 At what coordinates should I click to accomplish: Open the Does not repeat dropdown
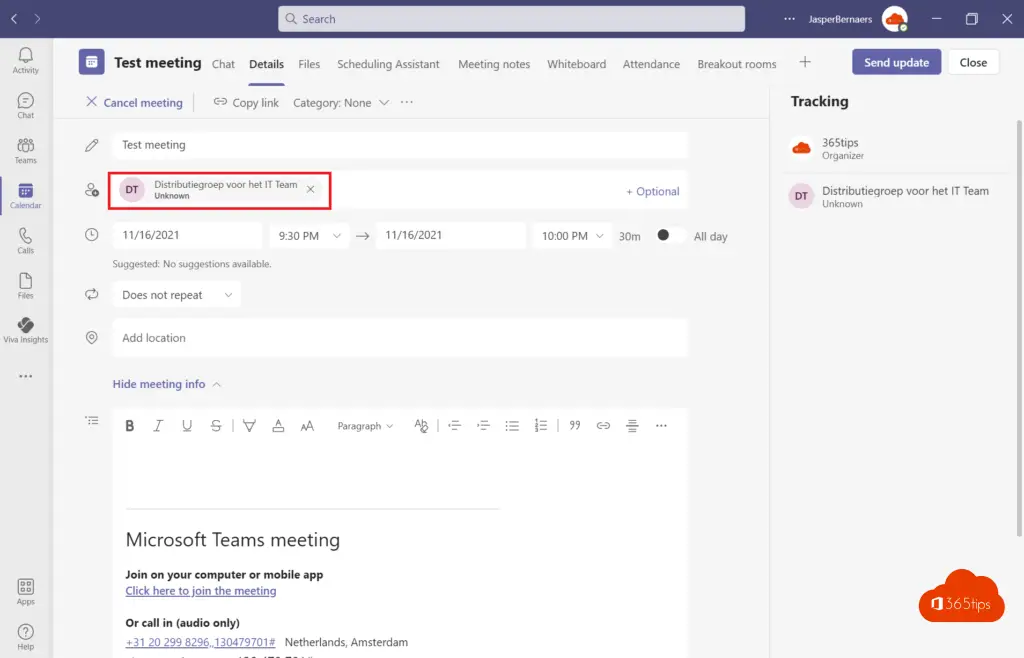coord(177,295)
